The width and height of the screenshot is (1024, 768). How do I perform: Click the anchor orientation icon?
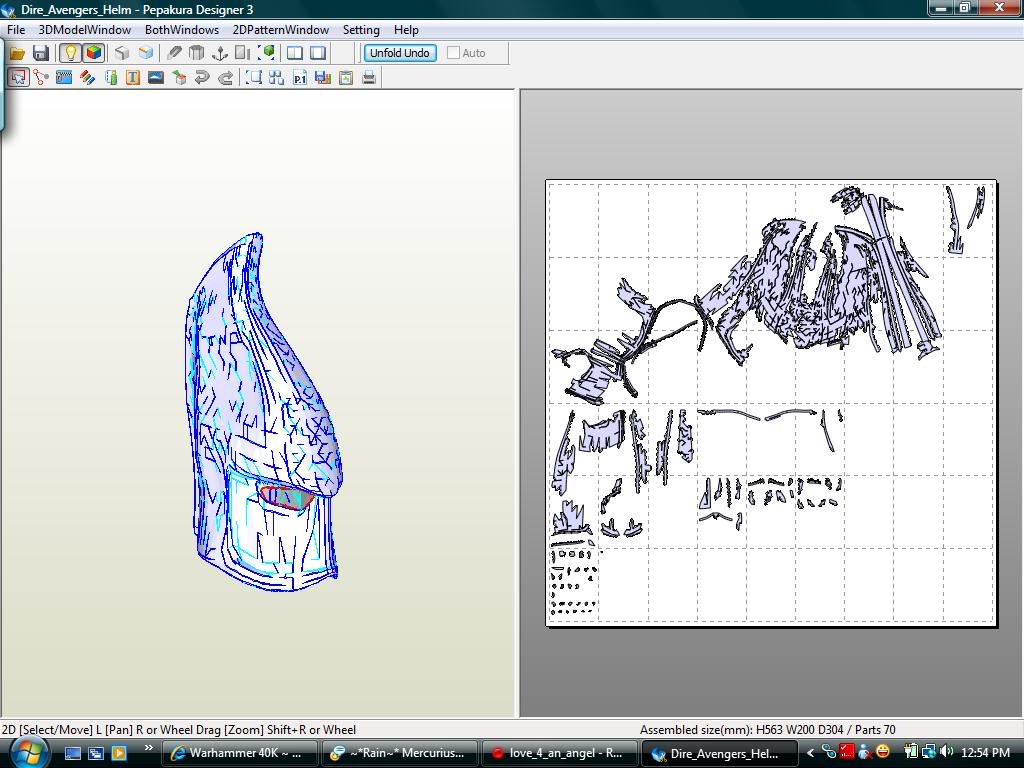point(220,53)
